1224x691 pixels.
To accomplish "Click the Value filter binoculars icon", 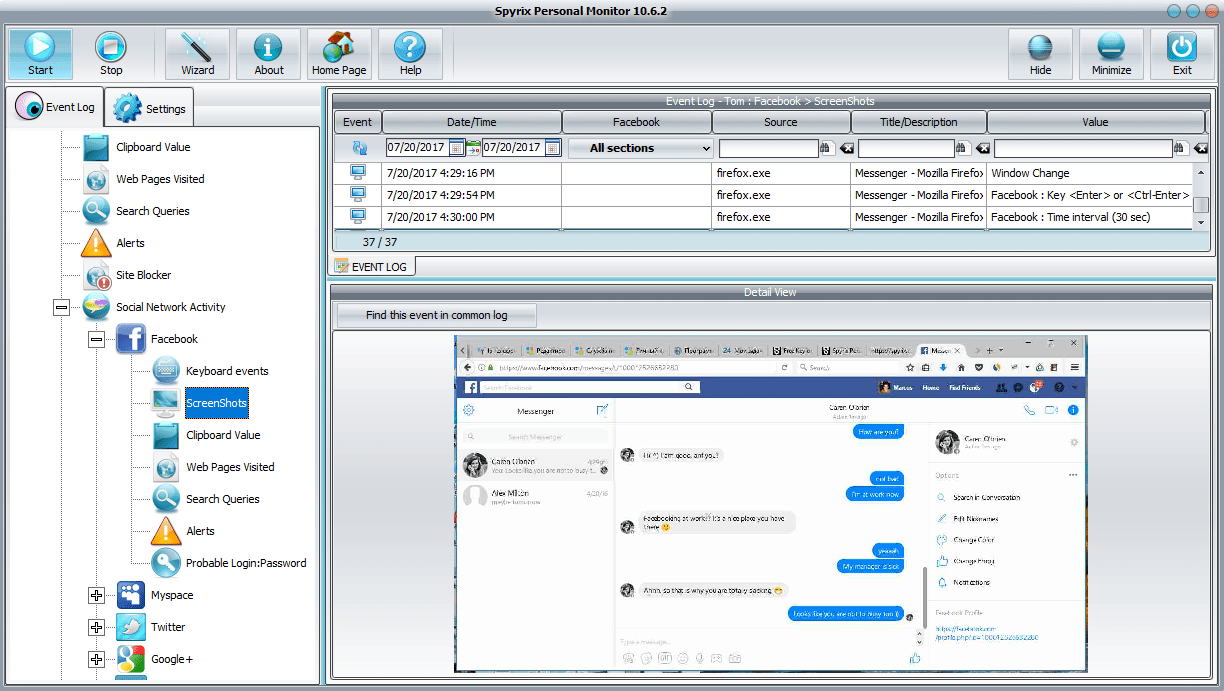I will tap(1181, 148).
